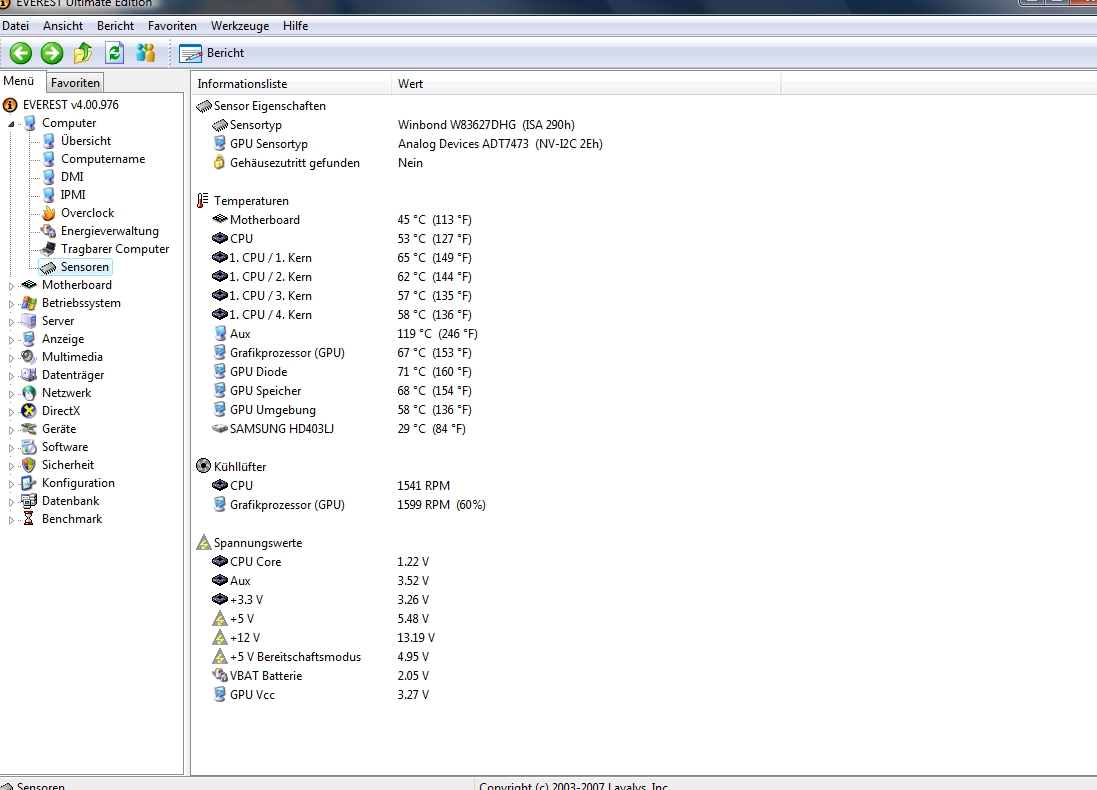Click the Sensortyp chip icon
The image size is (1097, 790).
[220, 125]
